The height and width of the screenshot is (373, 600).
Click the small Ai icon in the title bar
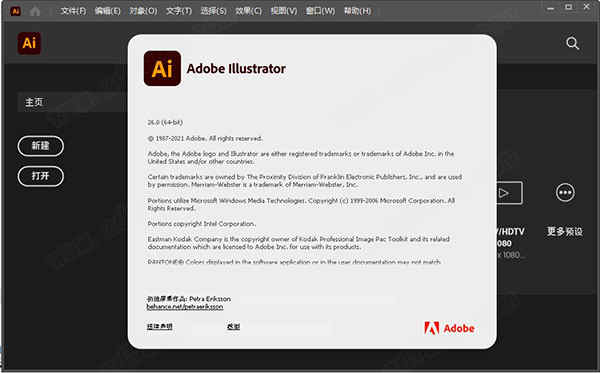pyautogui.click(x=16, y=11)
